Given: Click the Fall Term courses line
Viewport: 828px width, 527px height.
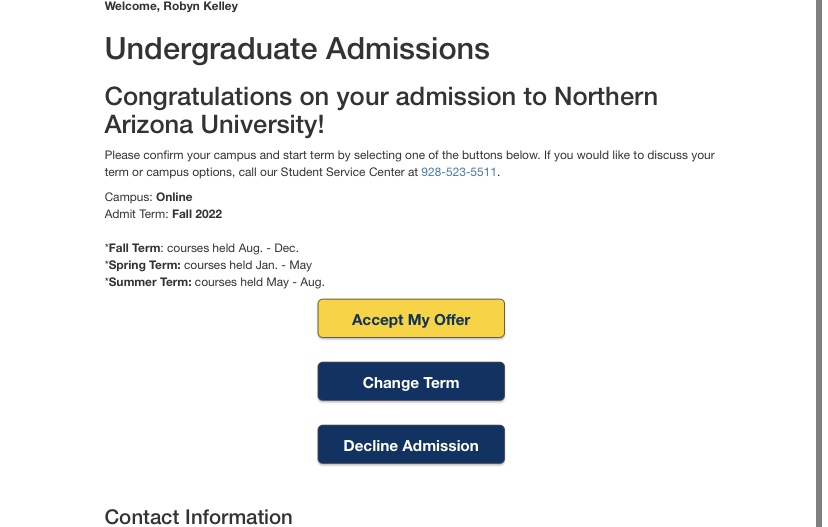Looking at the screenshot, I should click(201, 248).
